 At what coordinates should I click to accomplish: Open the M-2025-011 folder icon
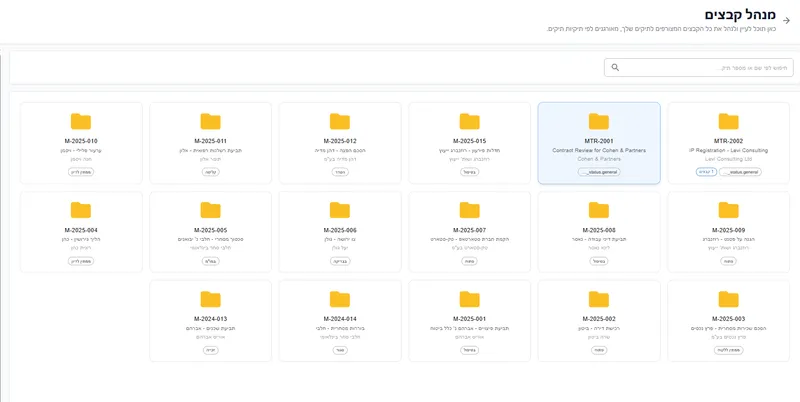coord(210,121)
